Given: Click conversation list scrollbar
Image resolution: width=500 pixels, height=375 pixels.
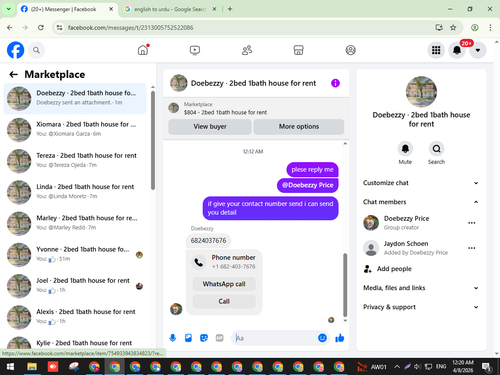Looking at the screenshot, I should [x=153, y=140].
